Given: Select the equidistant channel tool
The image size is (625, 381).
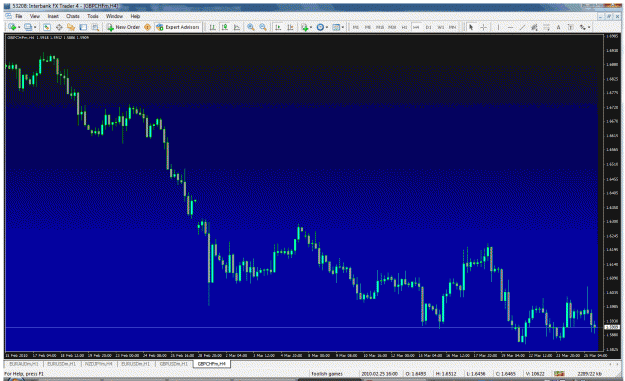Looking at the screenshot, I should (x=534, y=27).
